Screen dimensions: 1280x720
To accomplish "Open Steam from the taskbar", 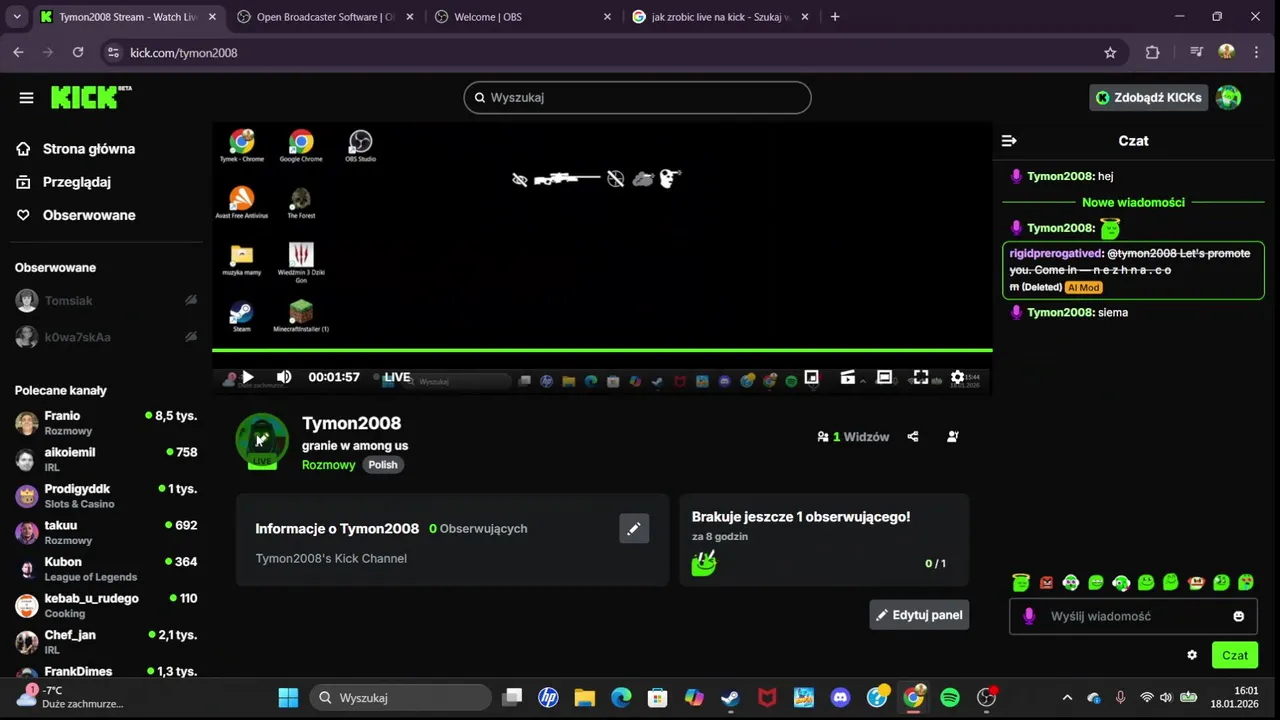I will [730, 697].
